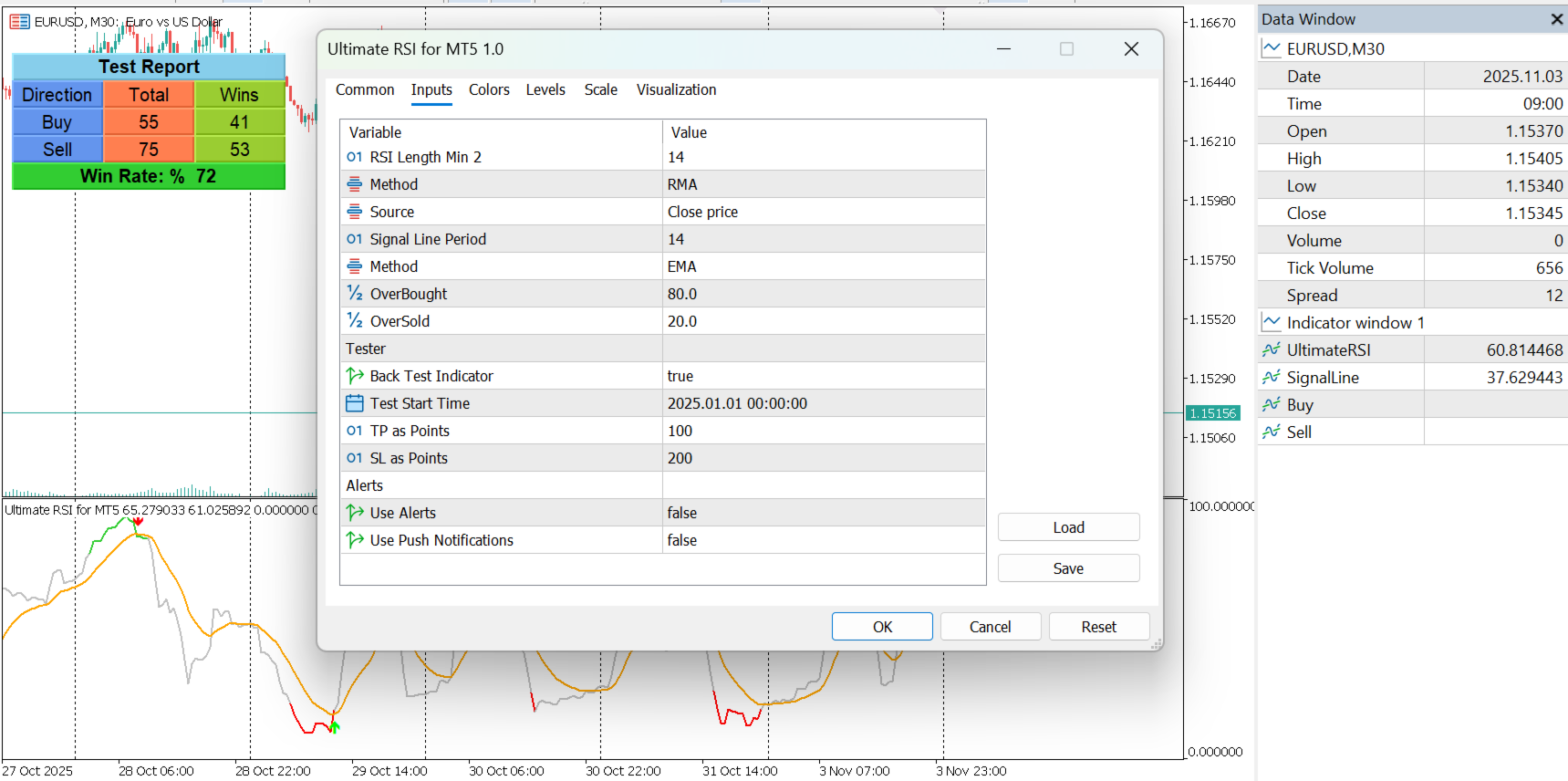Click the Indicator window 1 chart icon
The width and height of the screenshot is (1568, 781).
1271,322
